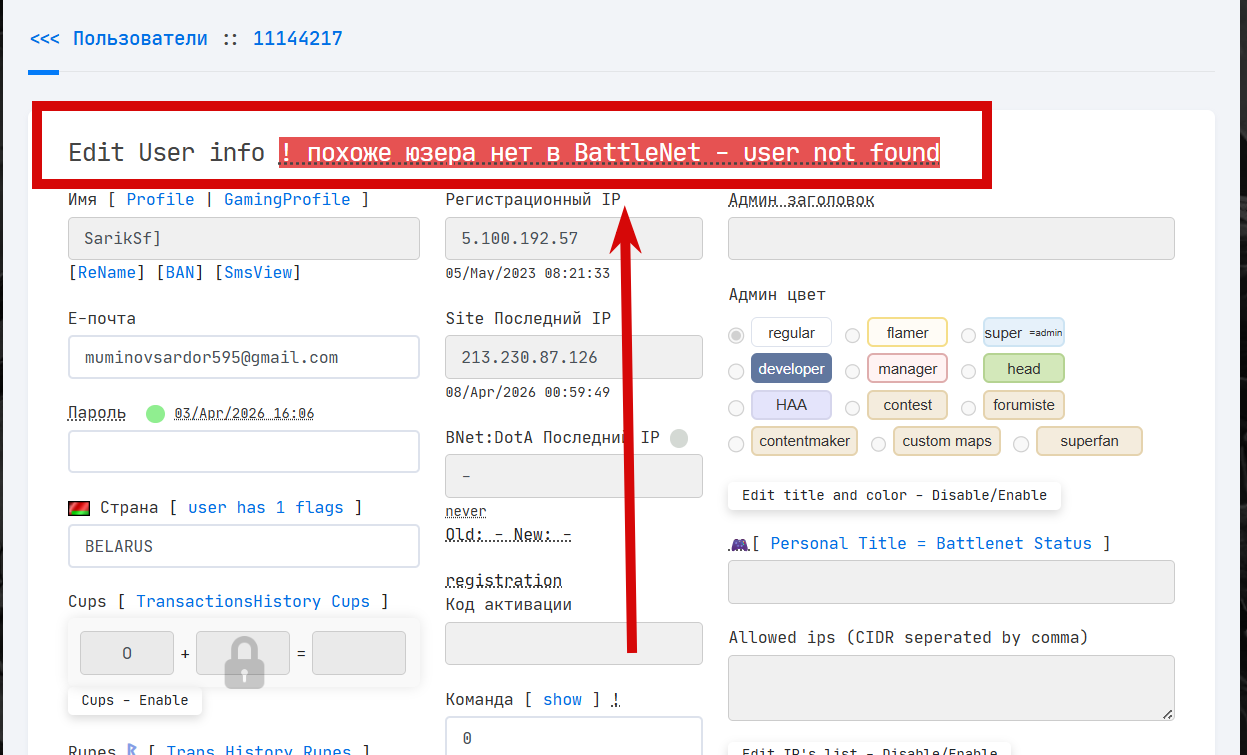Open the SmsView link

(x=258, y=272)
